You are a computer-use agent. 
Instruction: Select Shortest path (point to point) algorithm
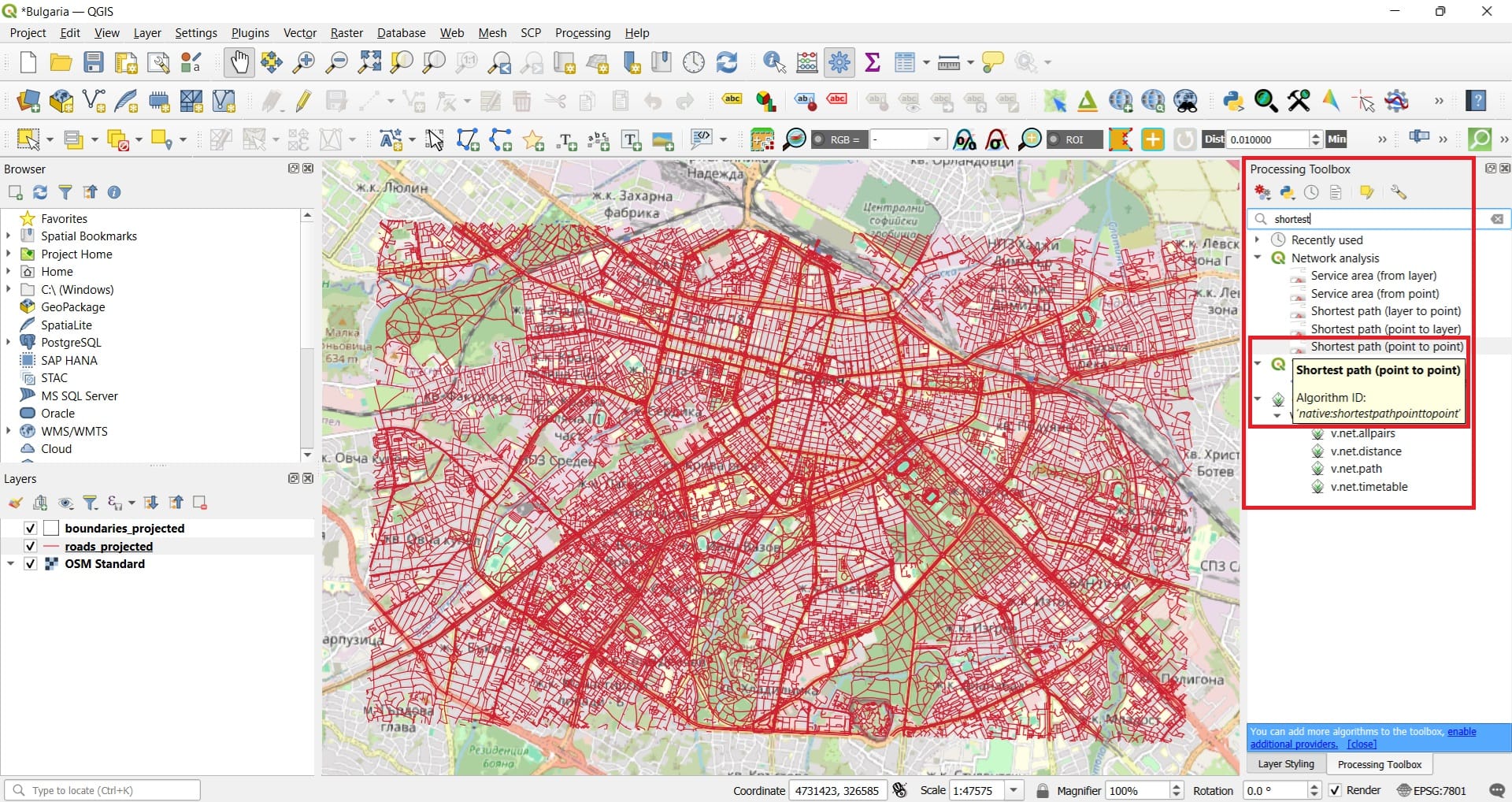click(1387, 347)
